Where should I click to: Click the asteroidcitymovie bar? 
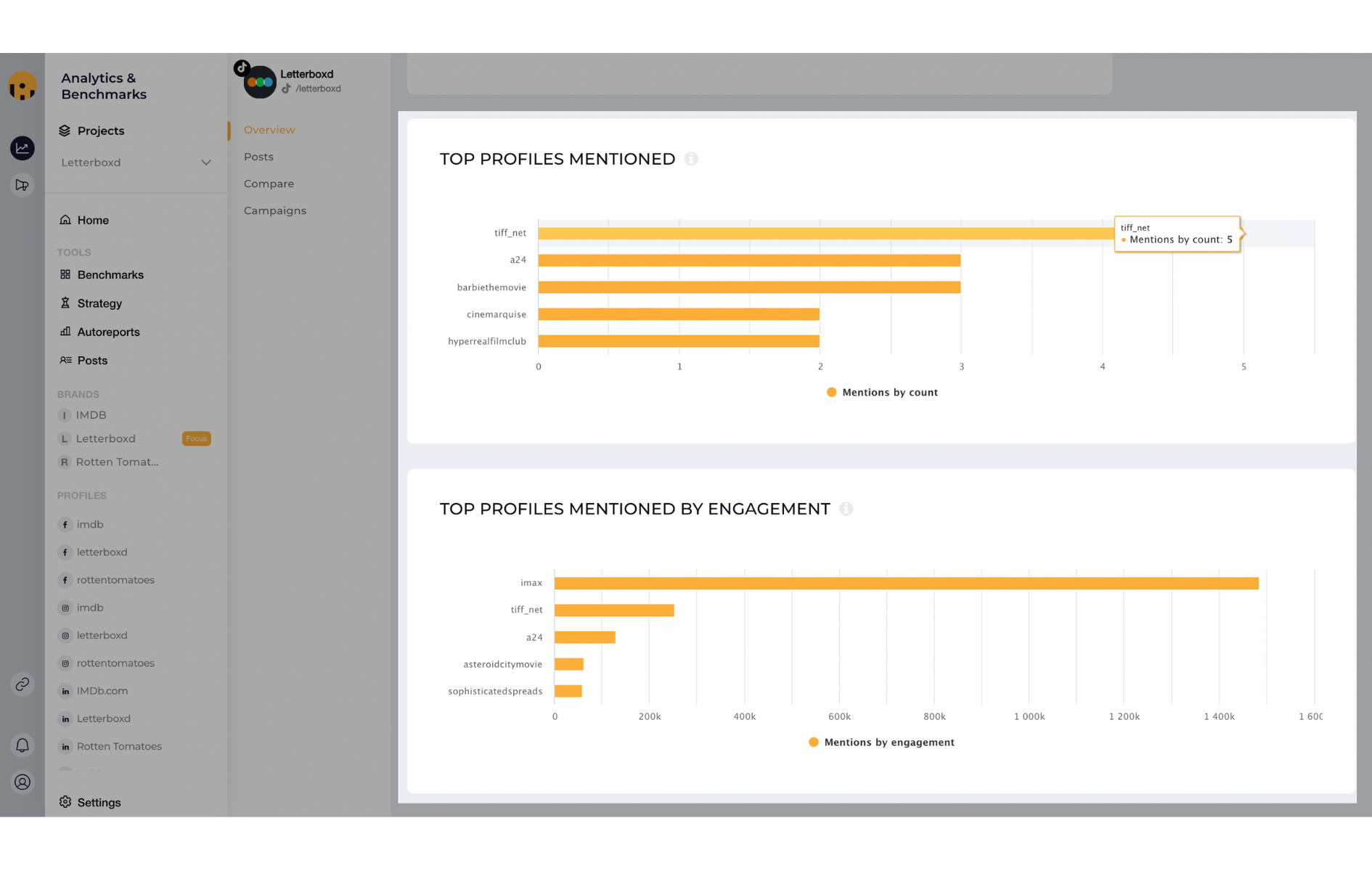click(569, 664)
